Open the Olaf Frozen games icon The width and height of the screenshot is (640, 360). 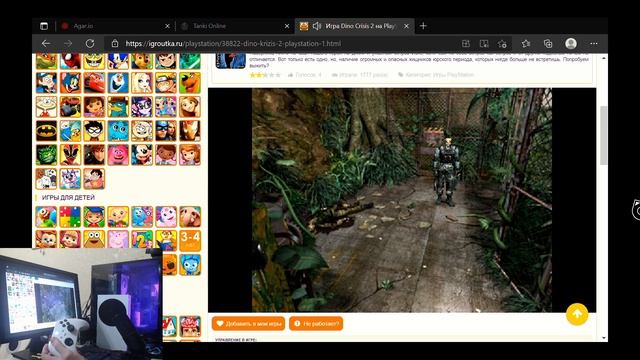(118, 82)
